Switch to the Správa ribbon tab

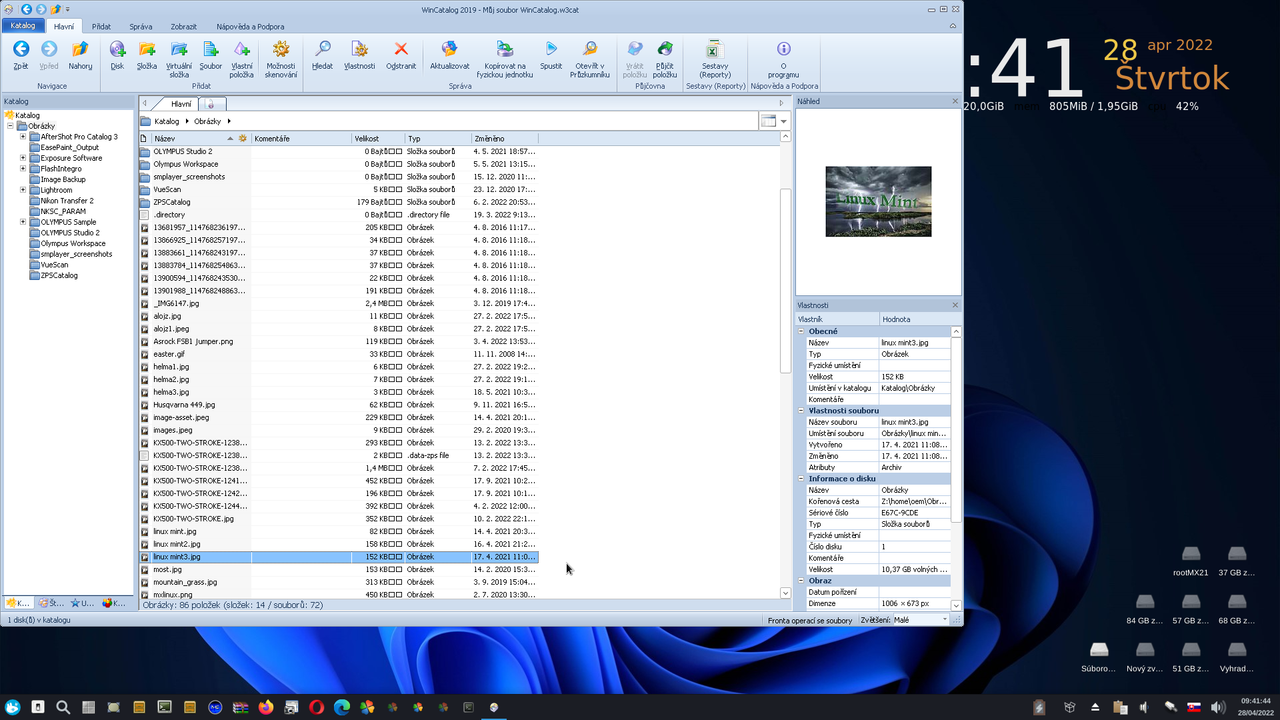point(141,25)
